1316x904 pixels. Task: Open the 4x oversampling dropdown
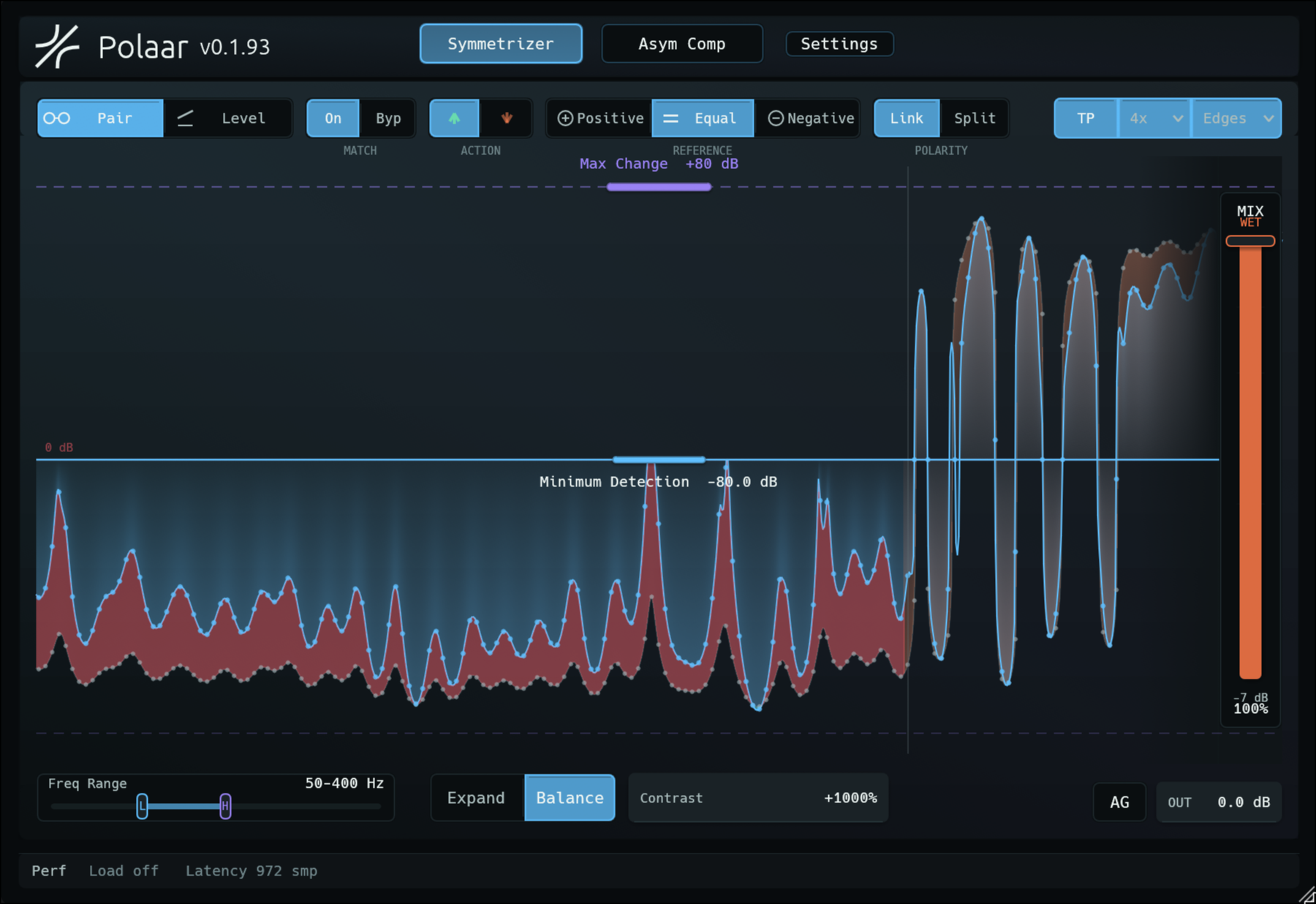(x=1155, y=118)
